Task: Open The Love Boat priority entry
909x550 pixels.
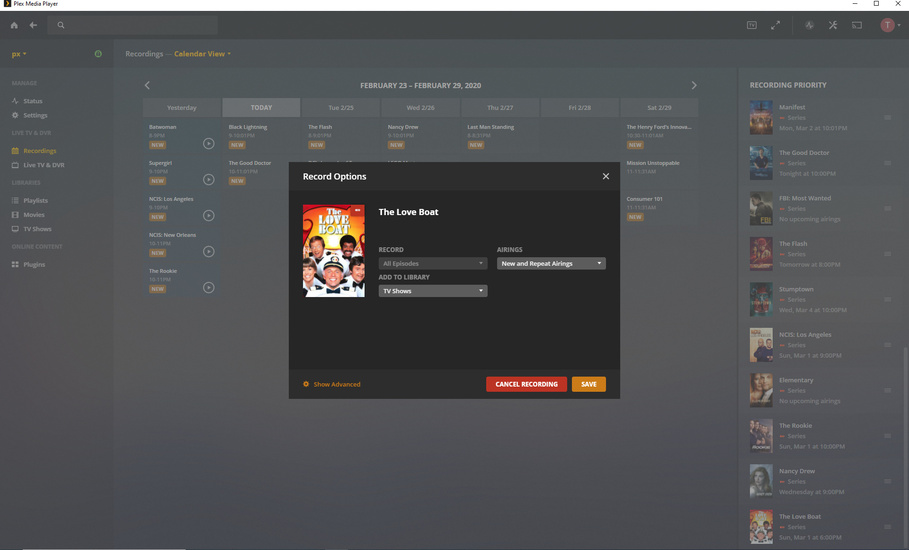Action: point(820,527)
